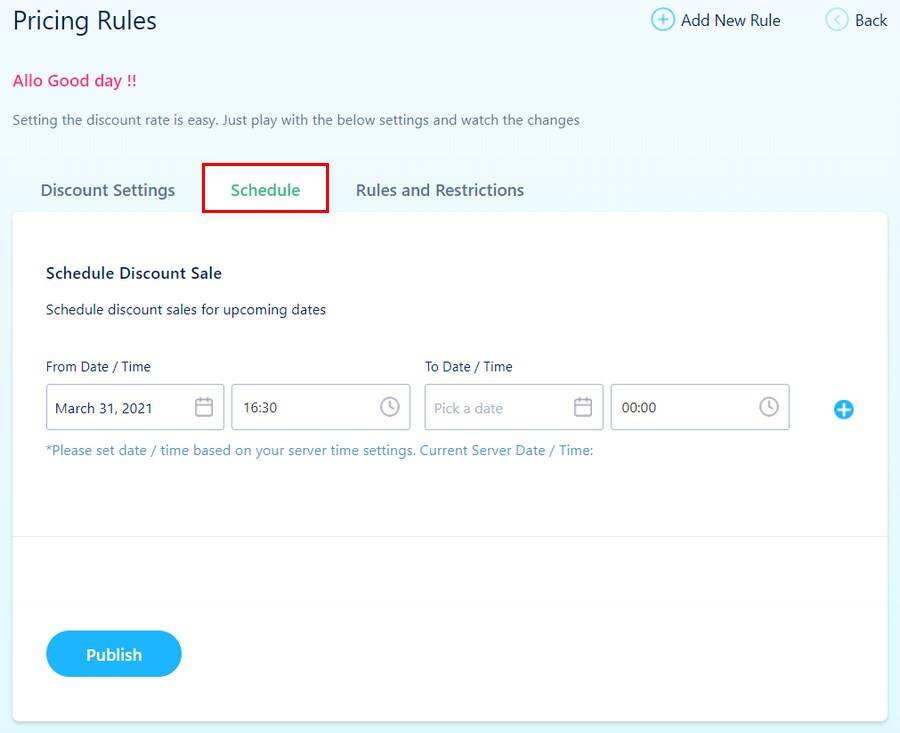
Task: Click the From Time clock icon
Action: [389, 407]
